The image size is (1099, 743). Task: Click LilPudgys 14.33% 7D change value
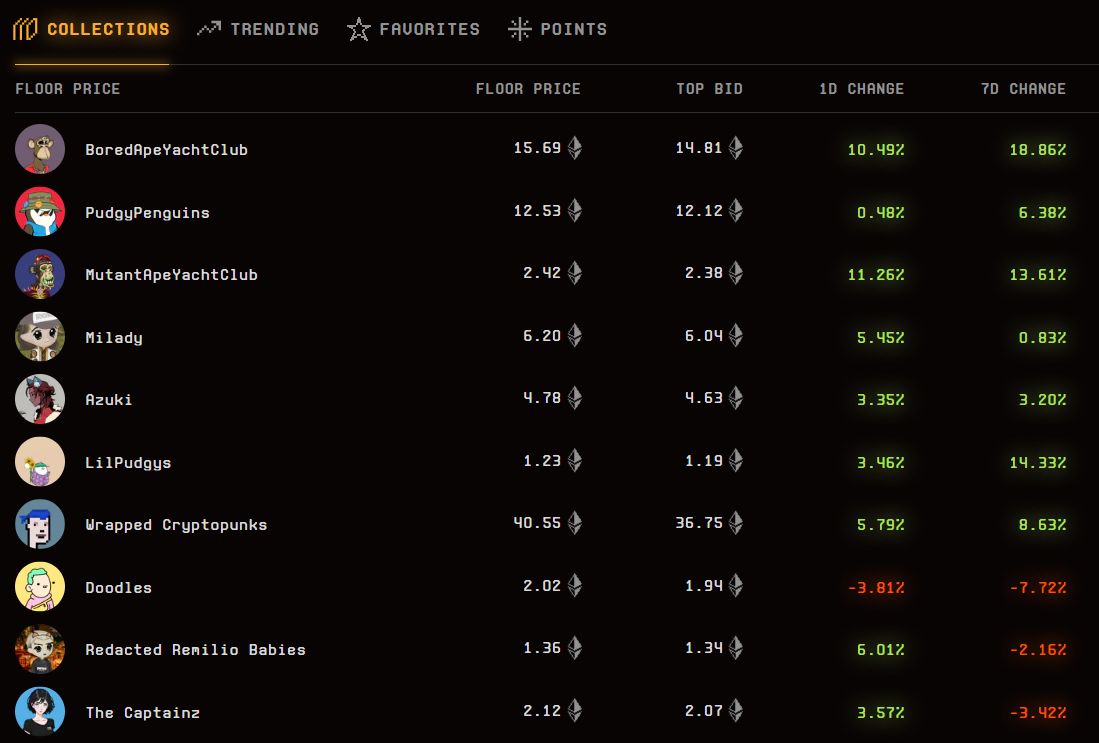point(1037,463)
